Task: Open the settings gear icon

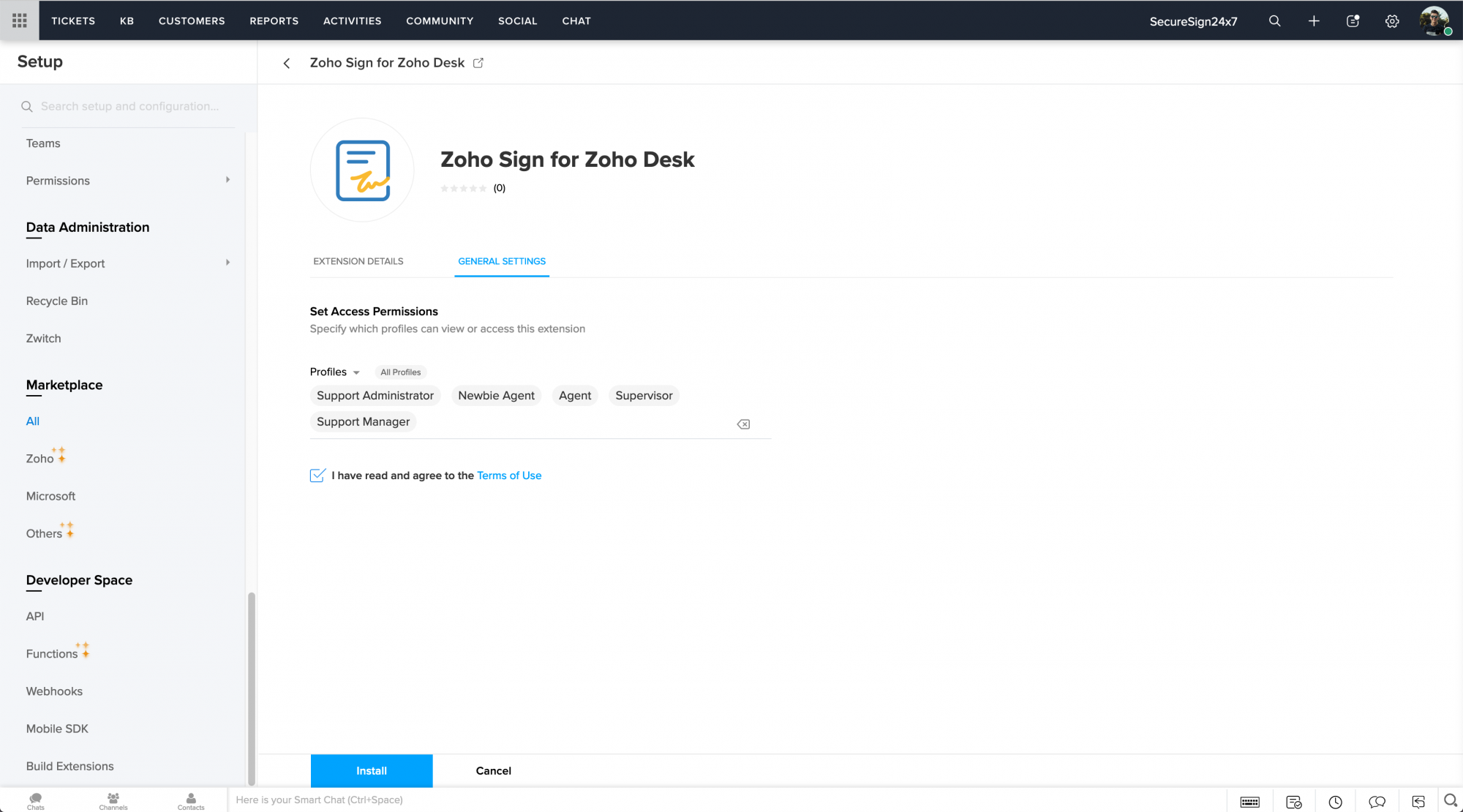Action: [x=1392, y=20]
